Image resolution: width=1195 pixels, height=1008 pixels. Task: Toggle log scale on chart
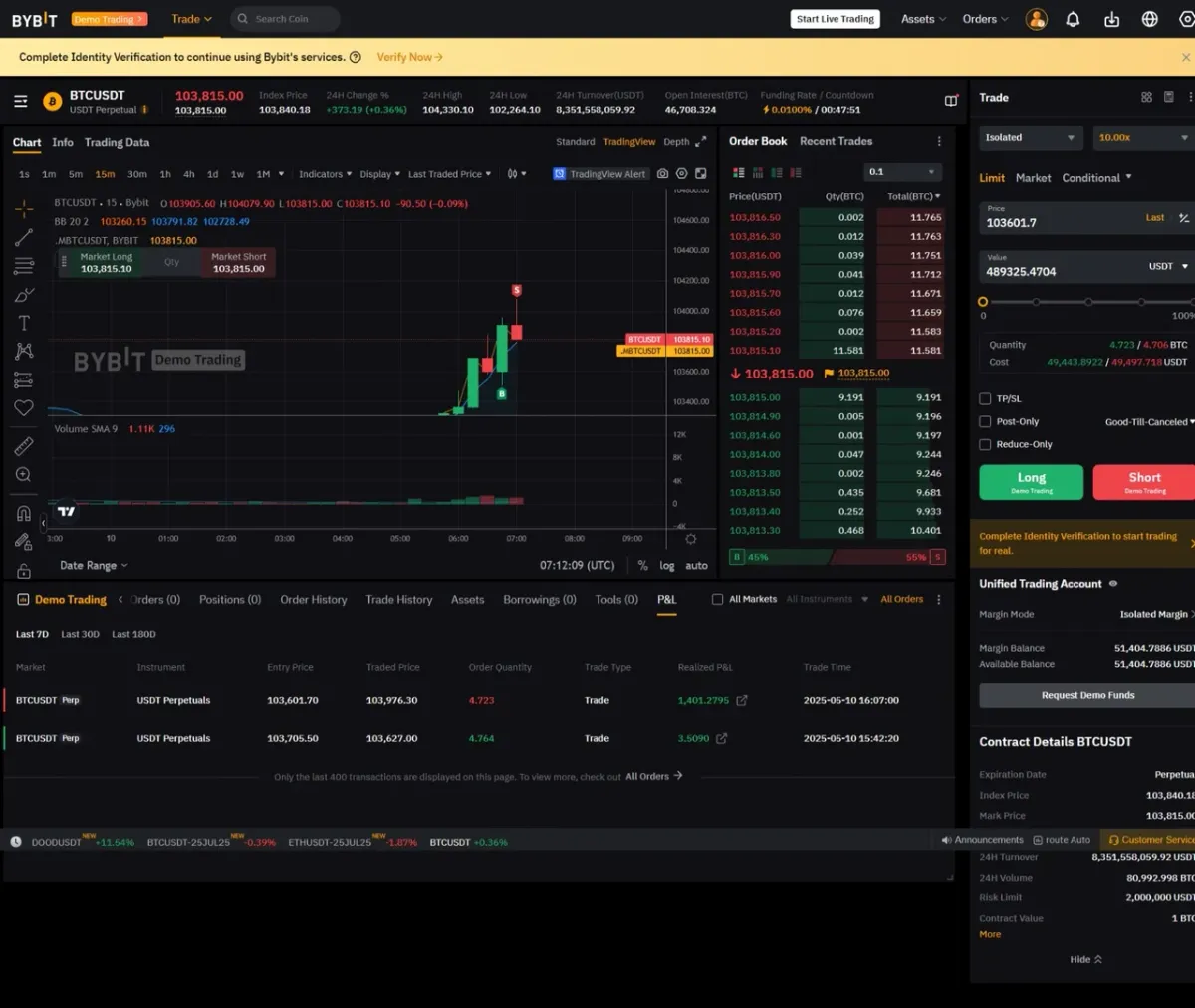coord(666,565)
